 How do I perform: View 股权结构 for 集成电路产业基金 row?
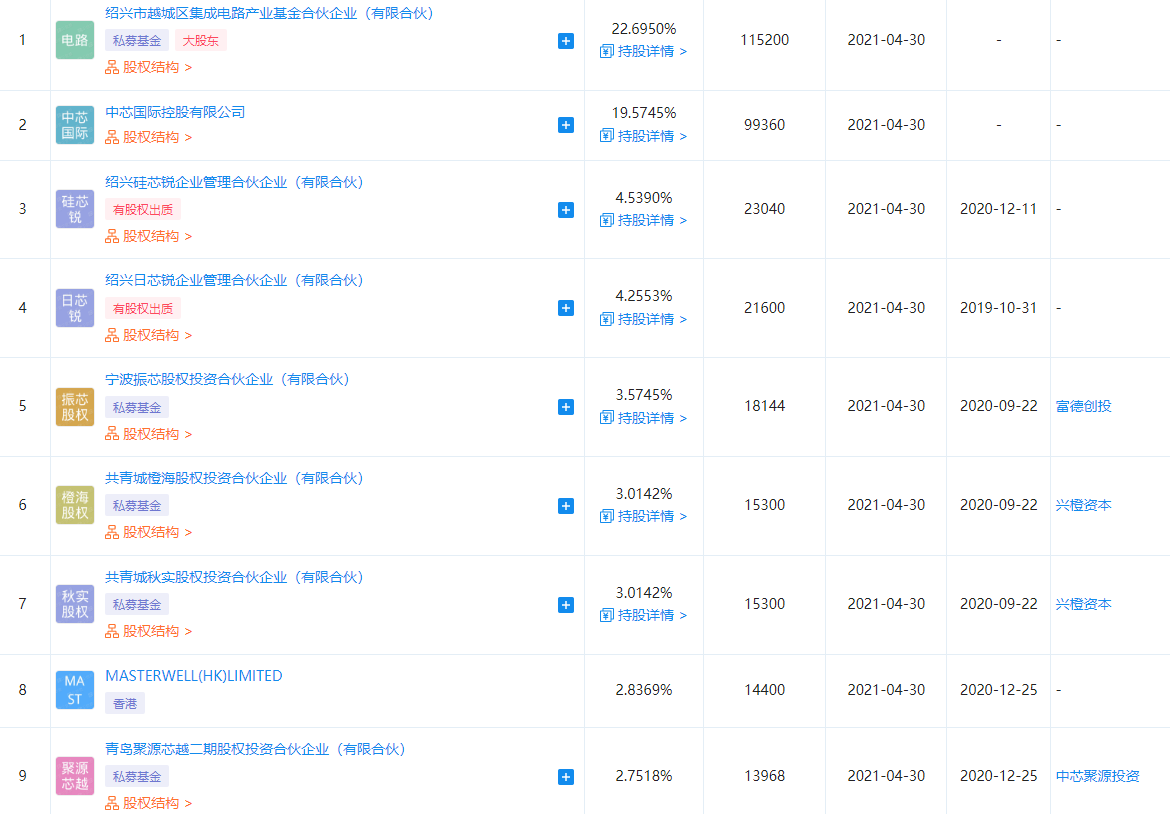click(148, 67)
